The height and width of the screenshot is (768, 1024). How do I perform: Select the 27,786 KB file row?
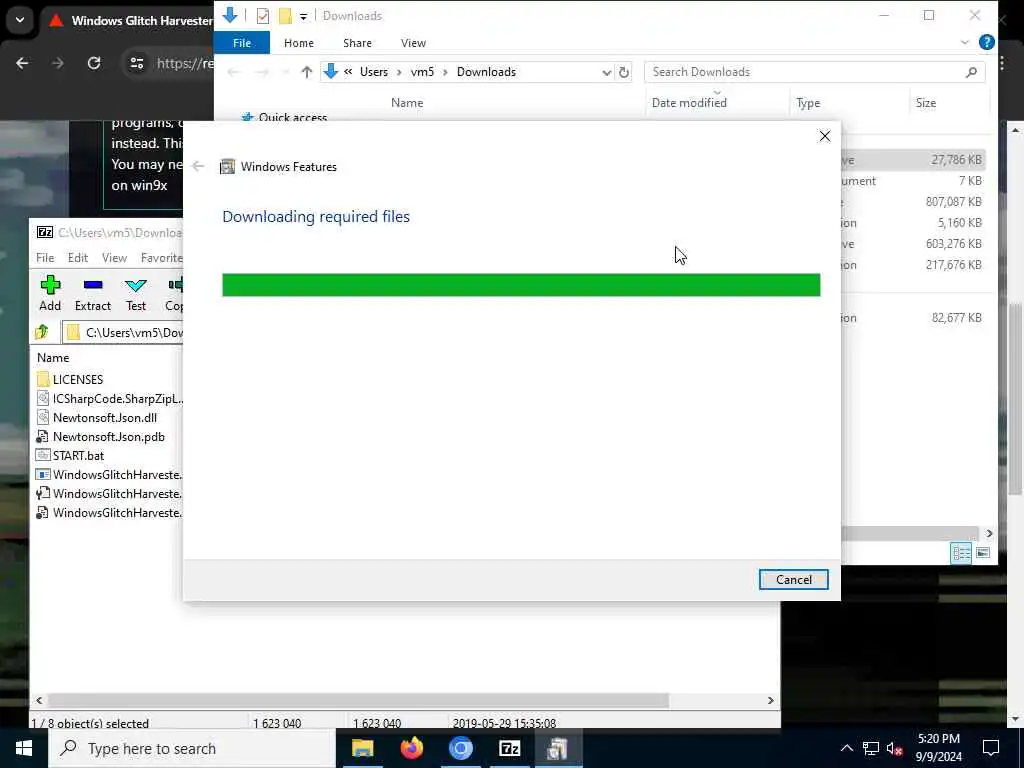coord(913,159)
